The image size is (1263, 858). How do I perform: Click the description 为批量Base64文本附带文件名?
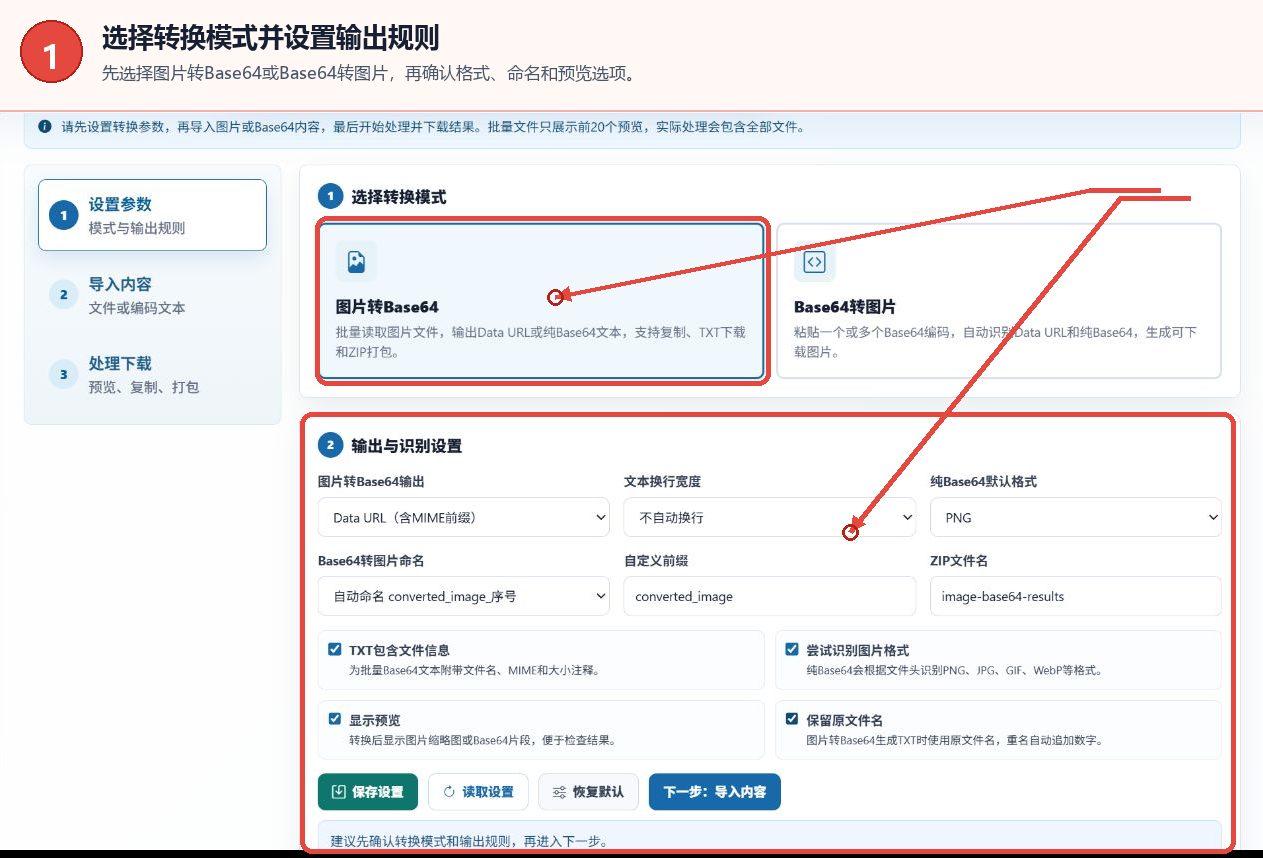(x=474, y=671)
